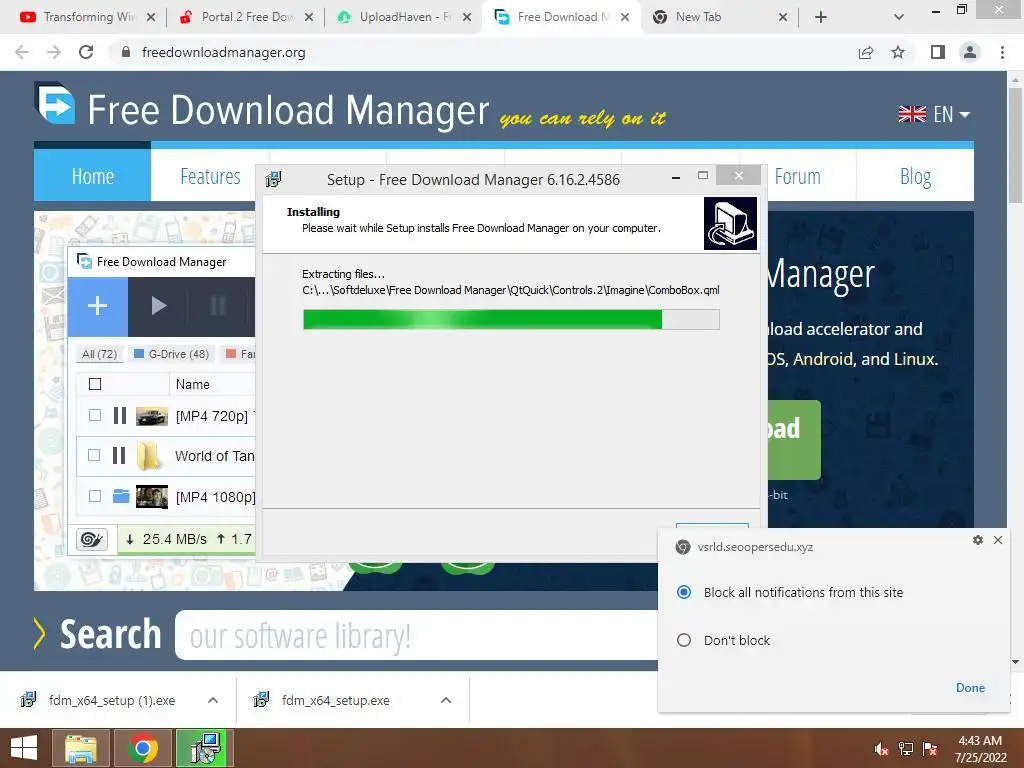Tick the checkbox for the MP4 720p row
The width and height of the screenshot is (1024, 768).
click(x=95, y=415)
